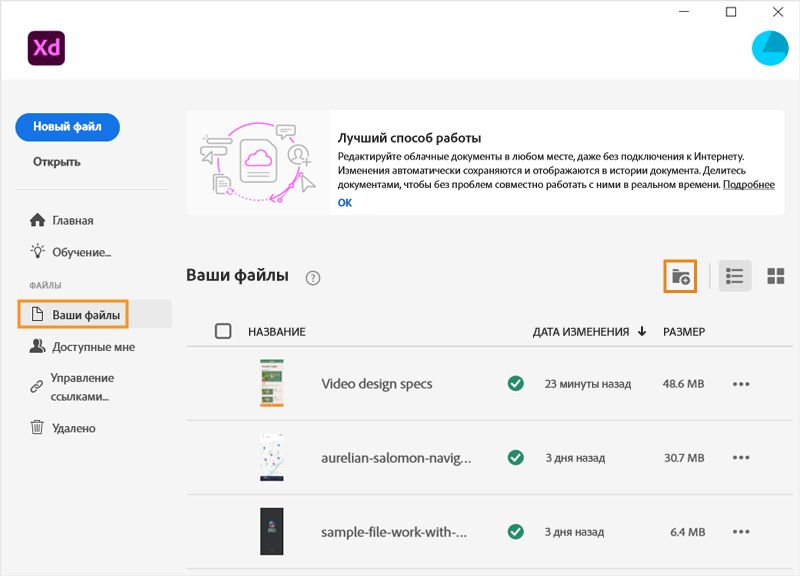This screenshot has width=800, height=576.
Task: Switch to grid view
Action: coord(775,276)
